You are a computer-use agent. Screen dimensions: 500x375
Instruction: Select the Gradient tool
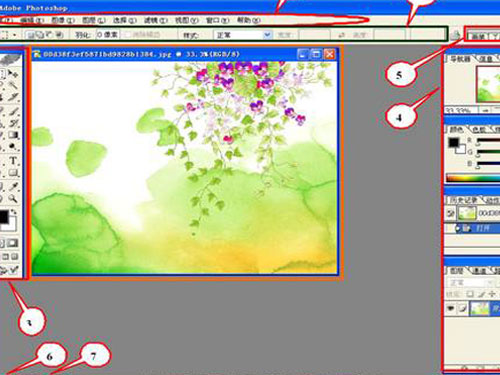13,135
